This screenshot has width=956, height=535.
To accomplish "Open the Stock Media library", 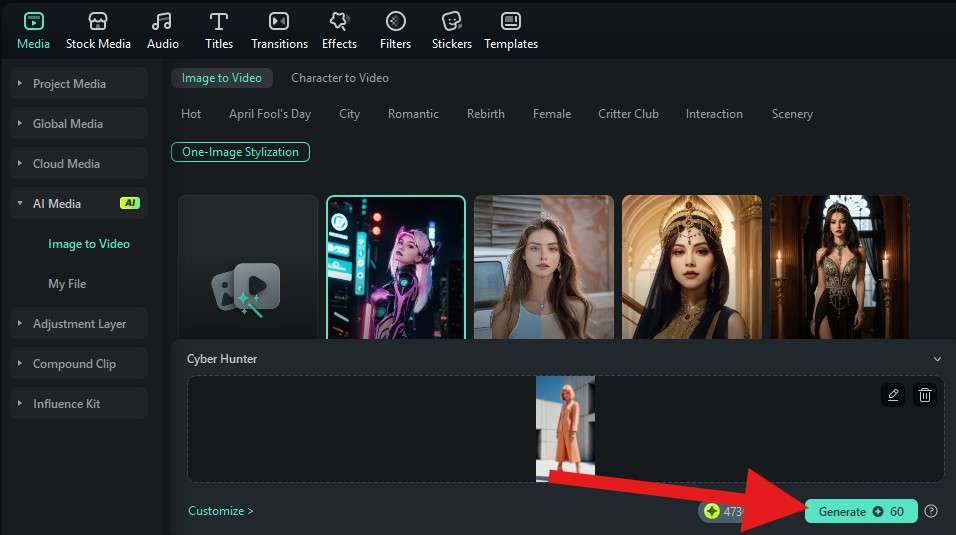I will pos(98,31).
